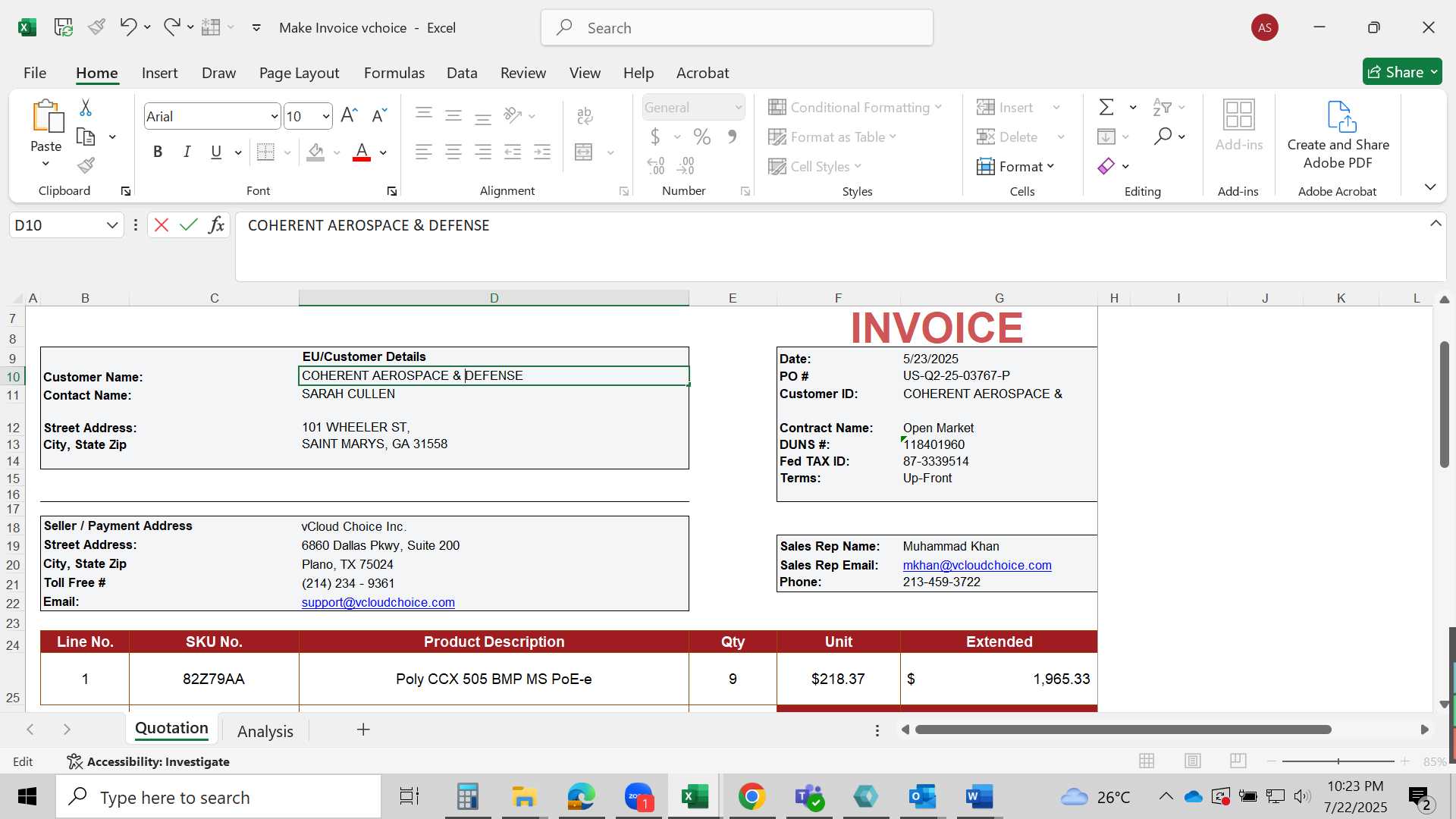
Task: Open the File menu
Action: pos(35,73)
